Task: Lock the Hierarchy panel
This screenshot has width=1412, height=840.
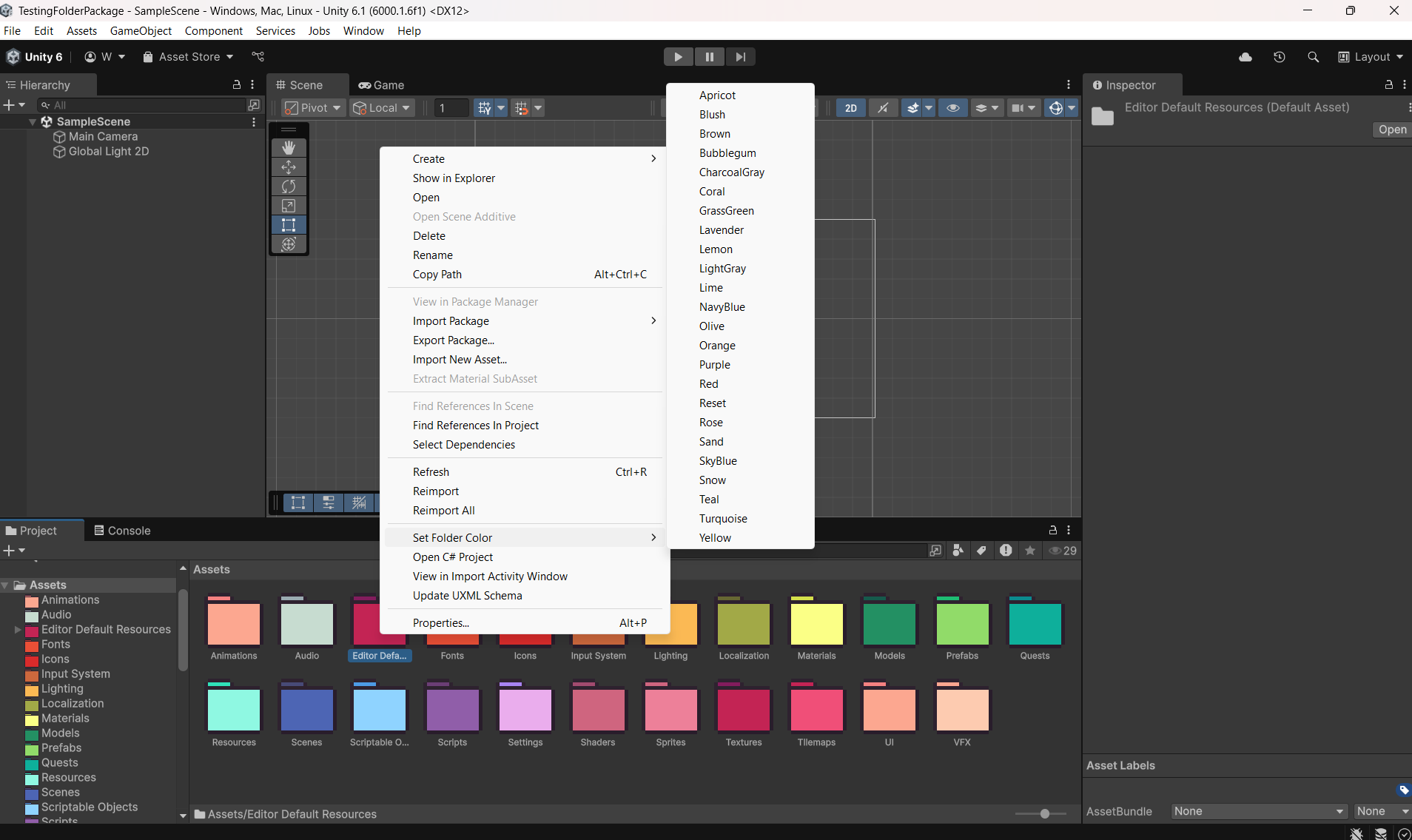Action: pos(237,85)
